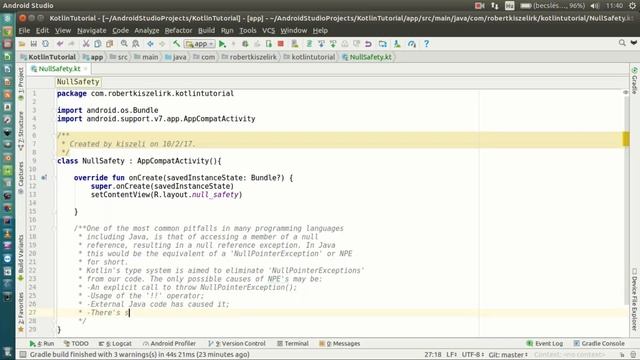Click the Debug app bug icon
This screenshot has height=360, width=640.
[245, 44]
